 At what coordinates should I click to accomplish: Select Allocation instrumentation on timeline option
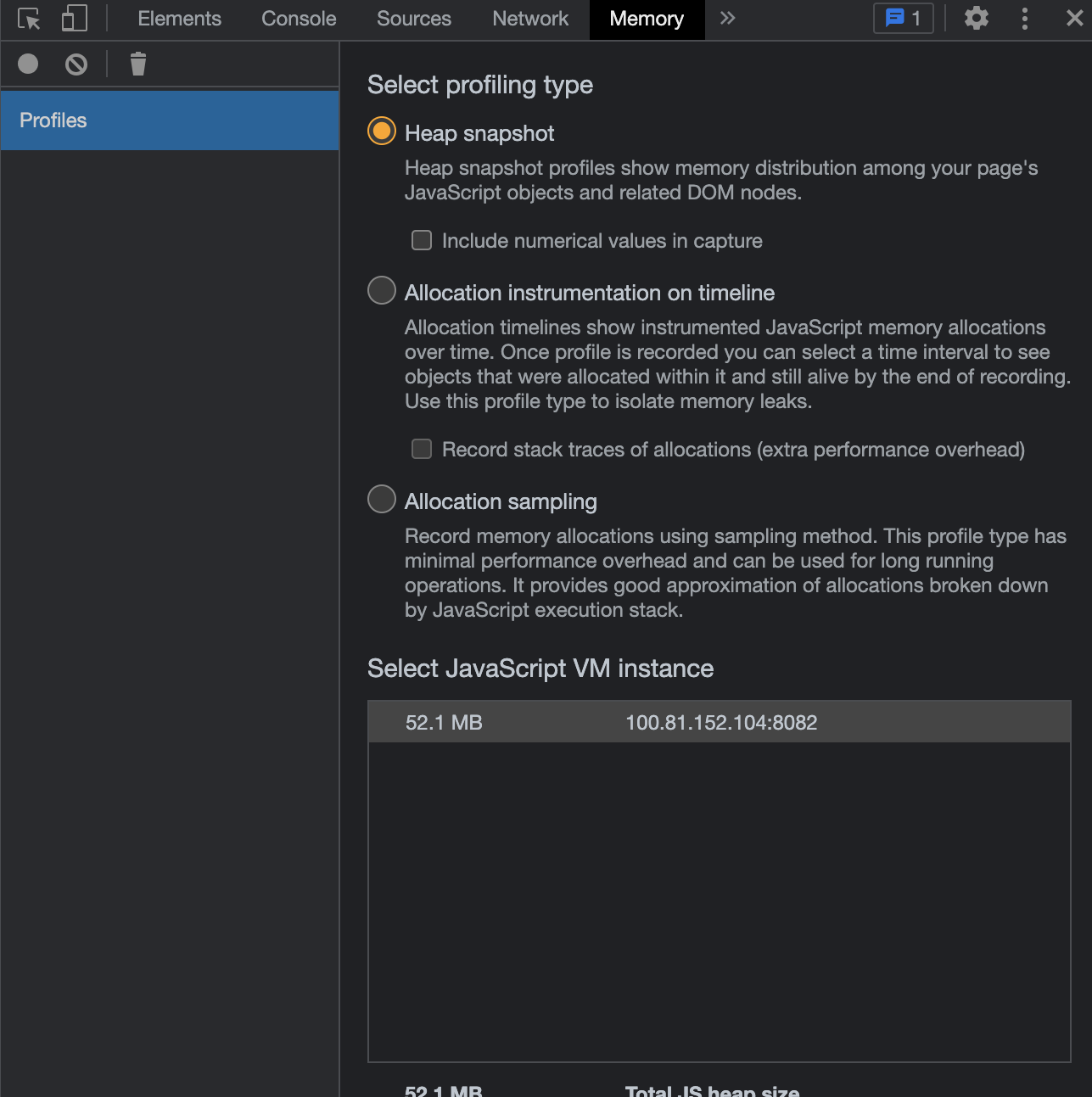(x=382, y=290)
